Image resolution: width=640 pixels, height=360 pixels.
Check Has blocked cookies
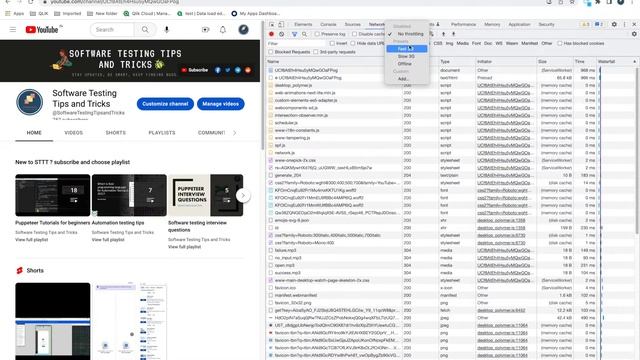tap(560, 43)
